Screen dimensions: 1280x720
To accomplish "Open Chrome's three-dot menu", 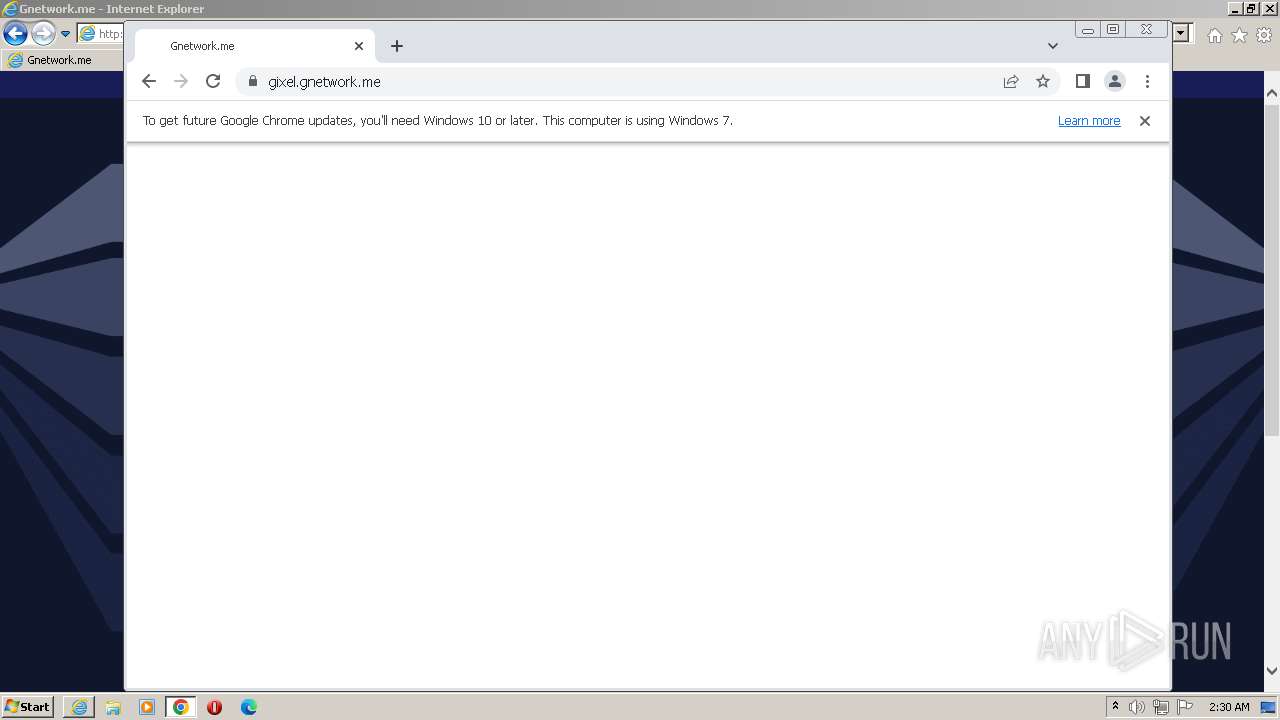I will [x=1147, y=82].
